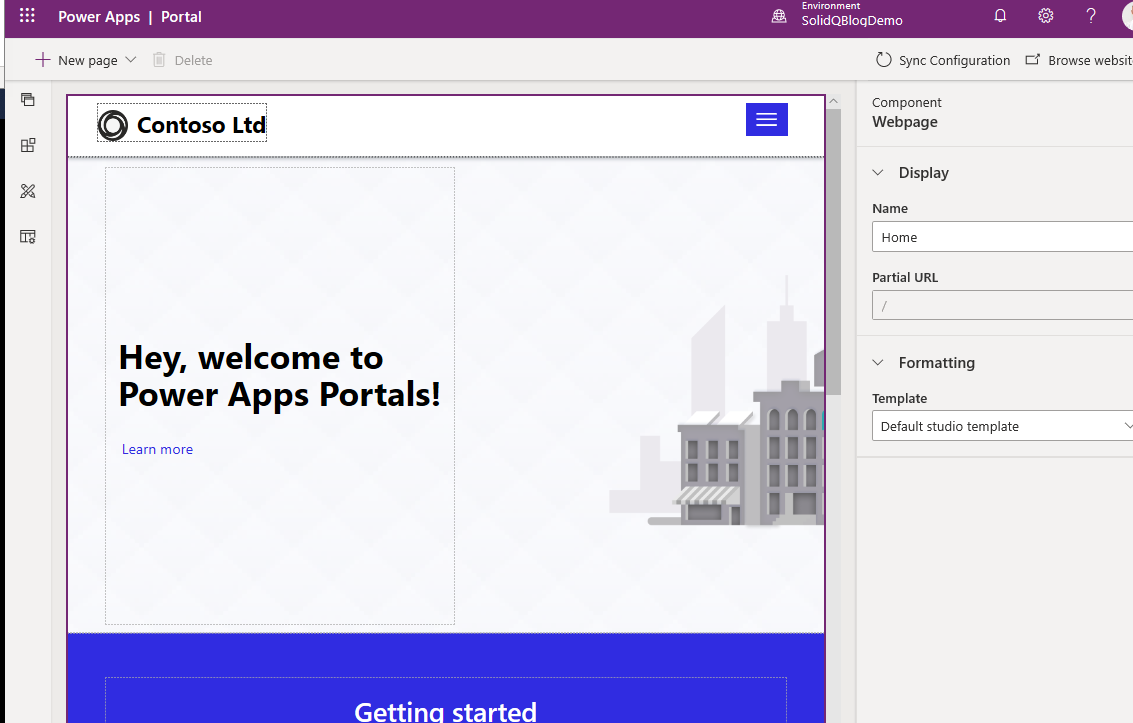Open the notifications bell
Screen dimensions: 1133x723
click(999, 16)
